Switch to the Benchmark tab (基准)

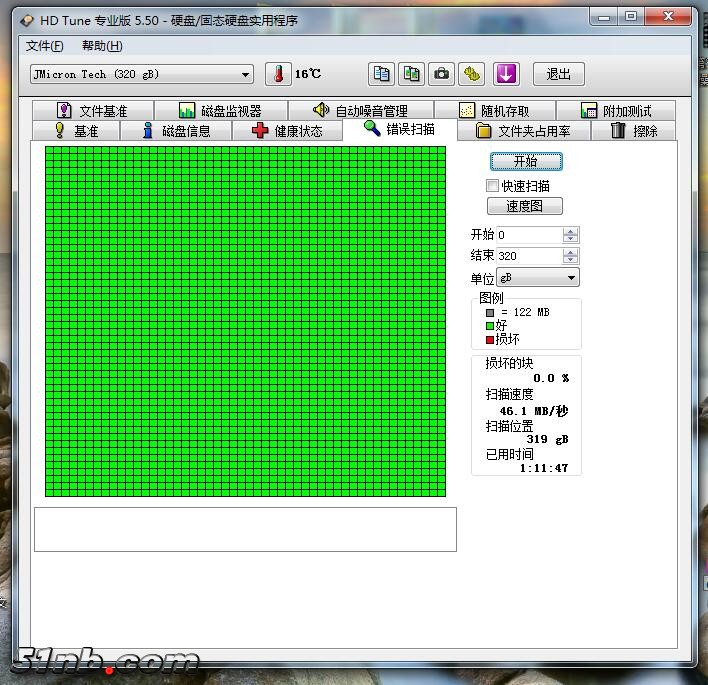click(76, 131)
